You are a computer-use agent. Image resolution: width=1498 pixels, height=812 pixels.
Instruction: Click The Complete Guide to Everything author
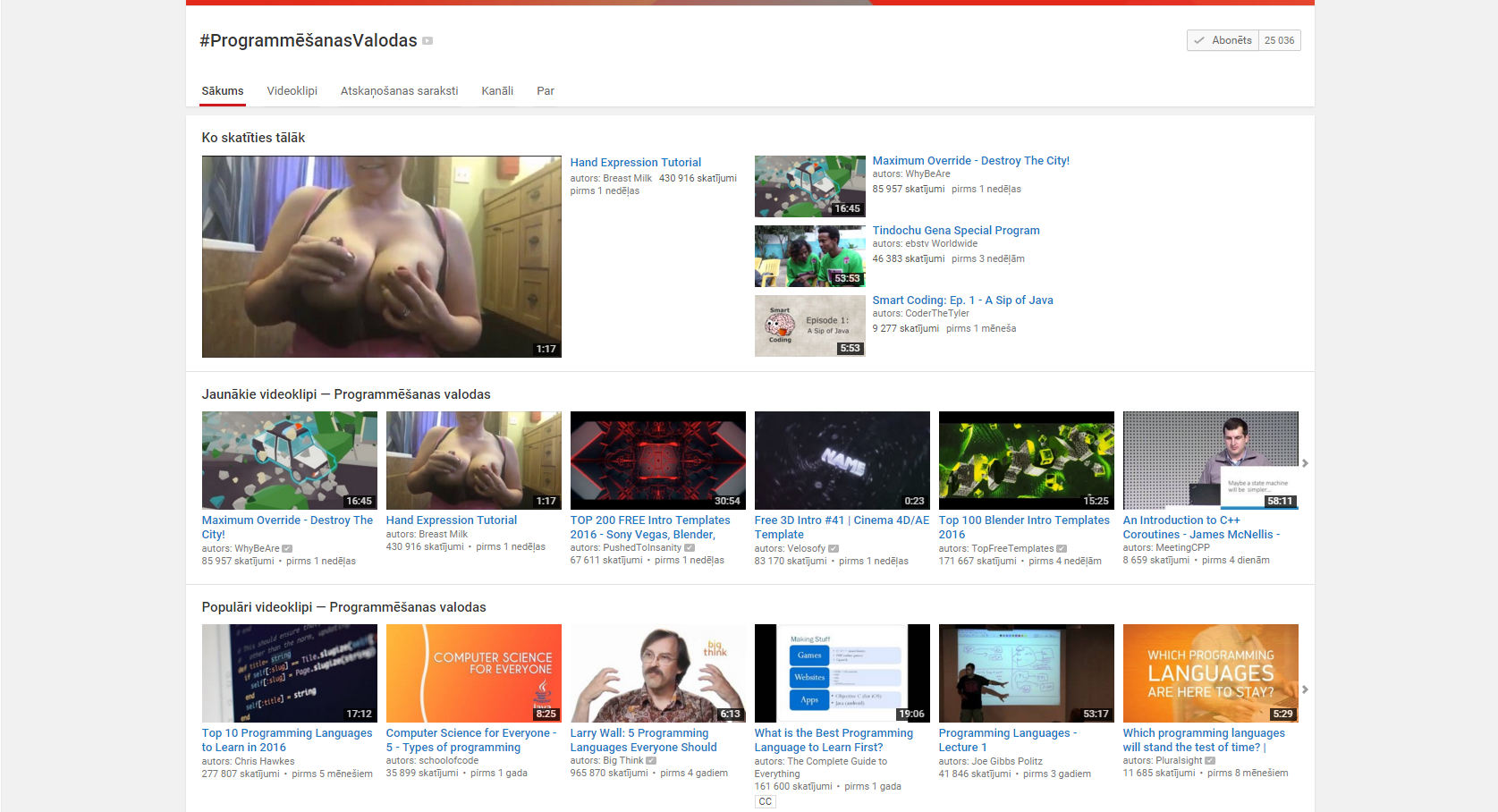point(821,768)
